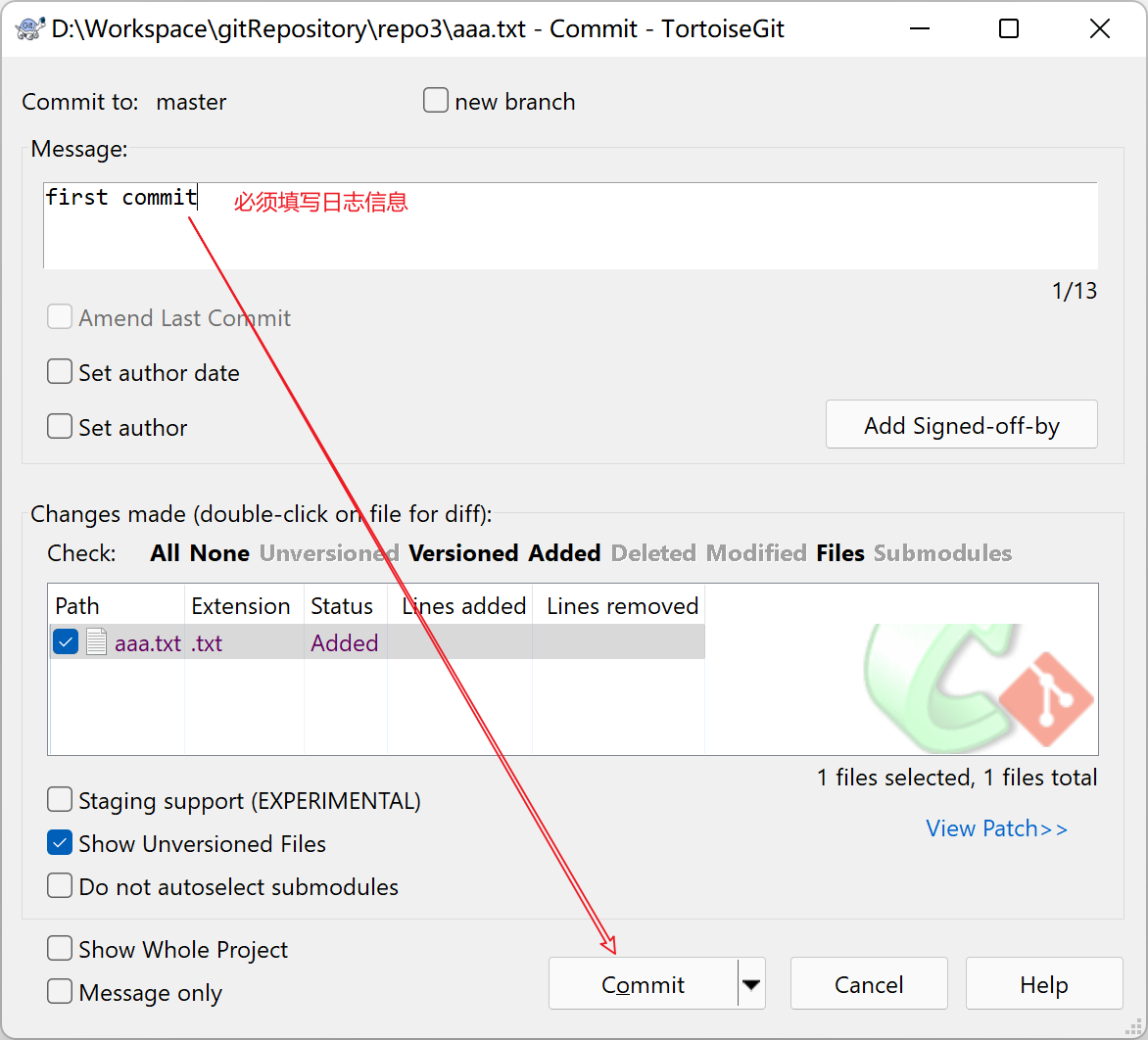
Task: Click the Add Signed-off-by button
Action: click(961, 425)
